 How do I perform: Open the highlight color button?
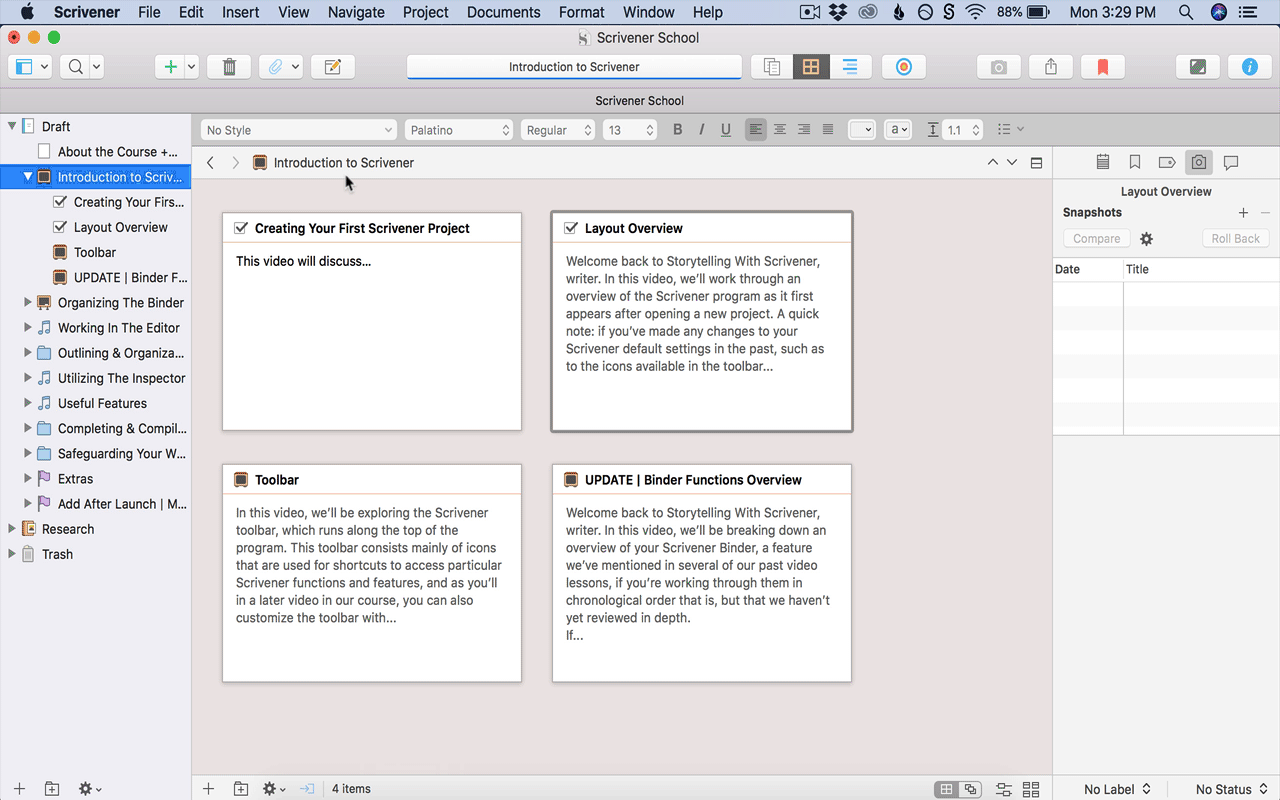pyautogui.click(x=898, y=130)
